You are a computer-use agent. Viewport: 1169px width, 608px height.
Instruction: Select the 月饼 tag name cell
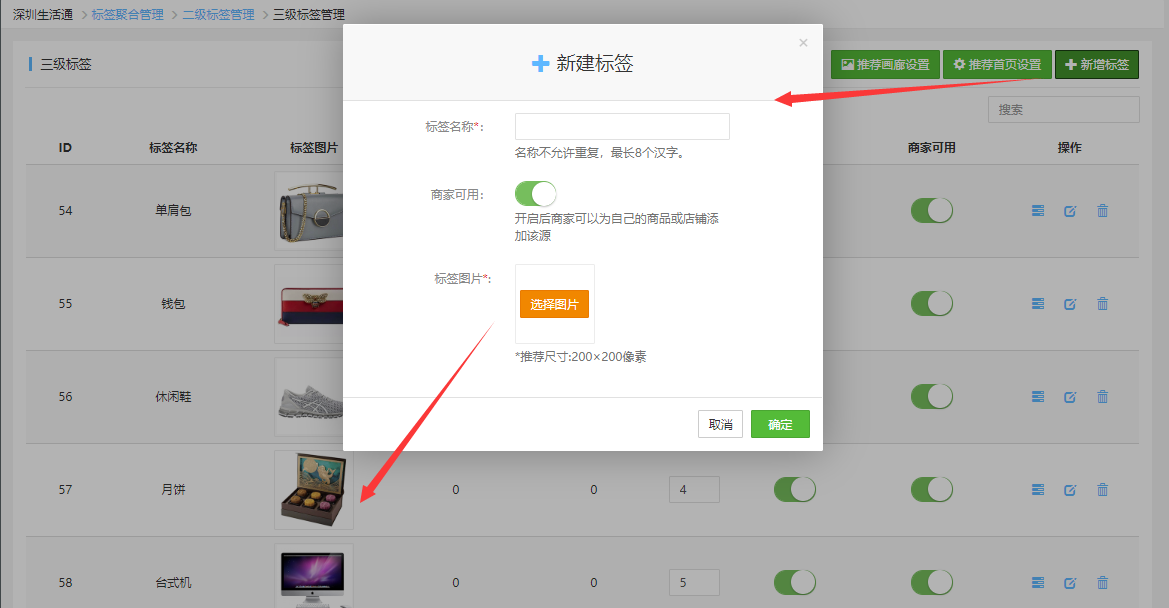point(173,490)
